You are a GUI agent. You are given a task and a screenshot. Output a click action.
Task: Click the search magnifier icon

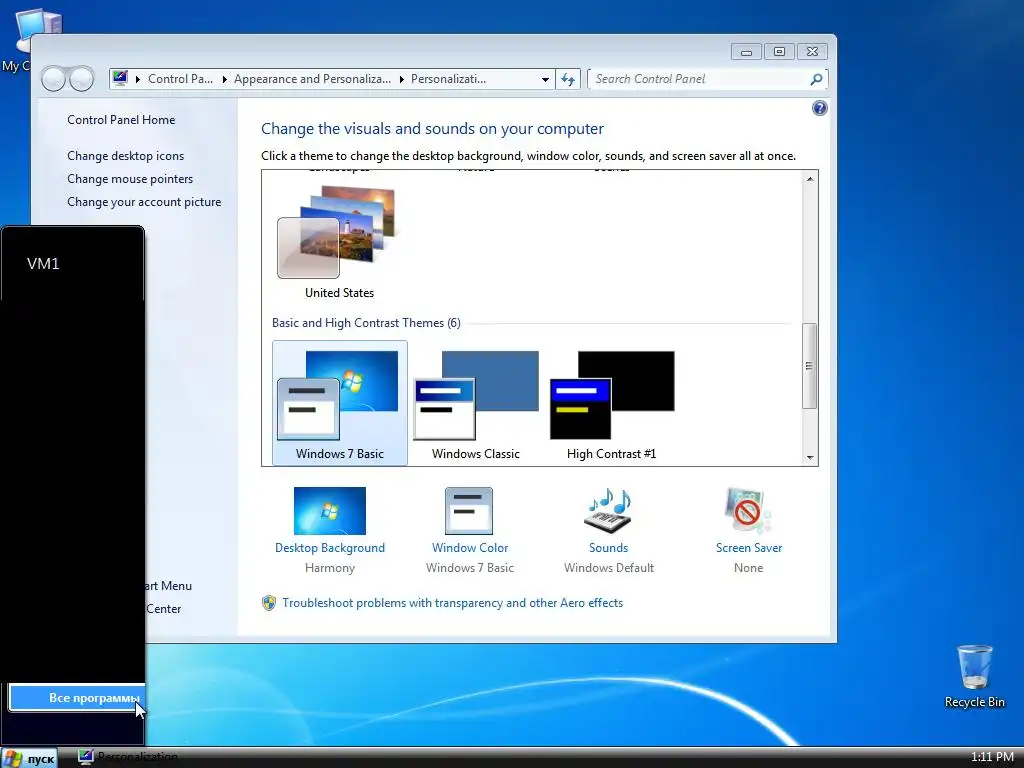coord(816,79)
